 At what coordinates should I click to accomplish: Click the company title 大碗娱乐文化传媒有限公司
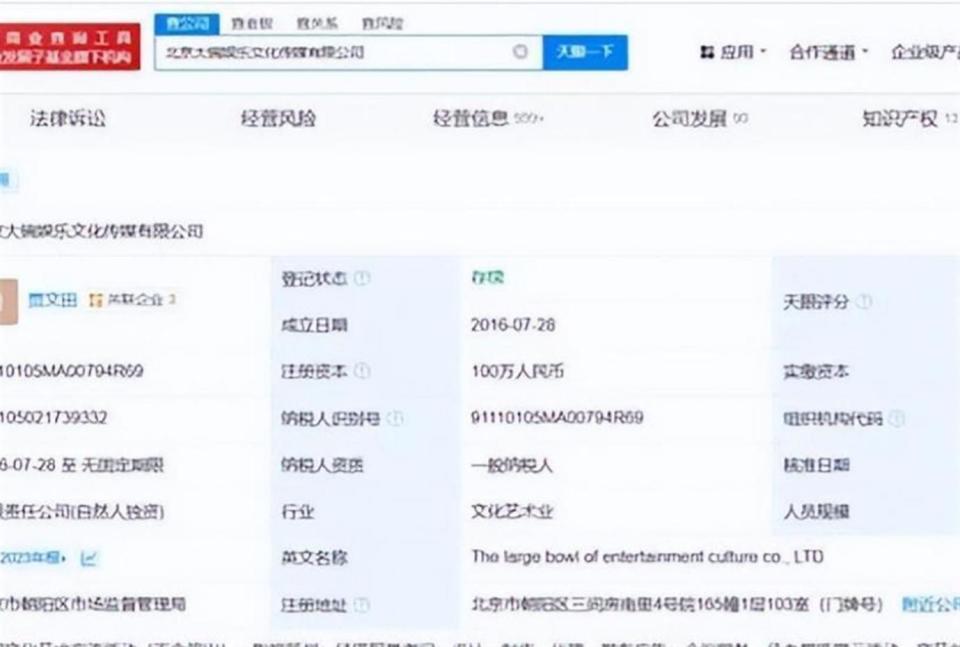pyautogui.click(x=102, y=231)
